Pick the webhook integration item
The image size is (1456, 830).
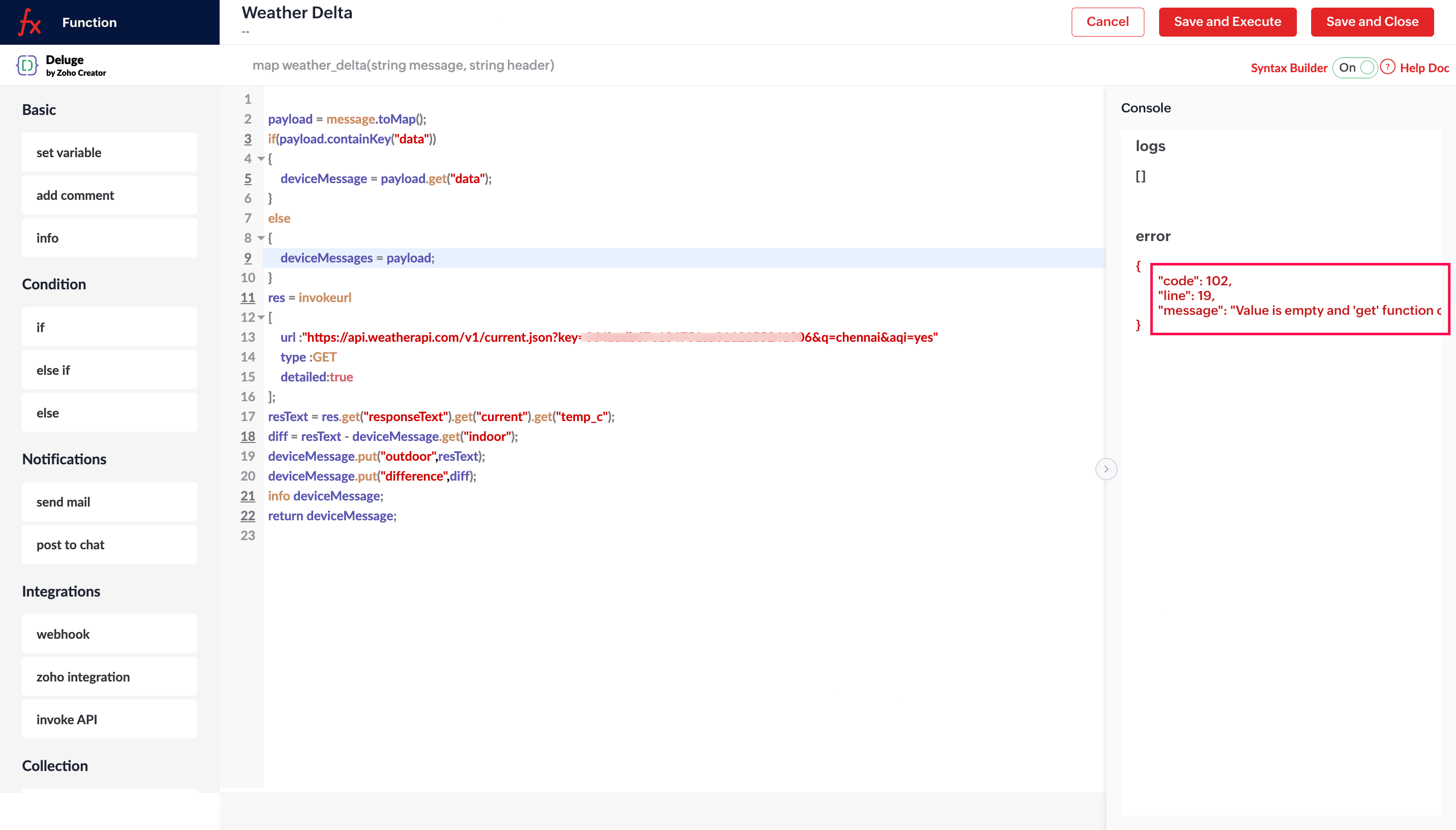pos(109,633)
